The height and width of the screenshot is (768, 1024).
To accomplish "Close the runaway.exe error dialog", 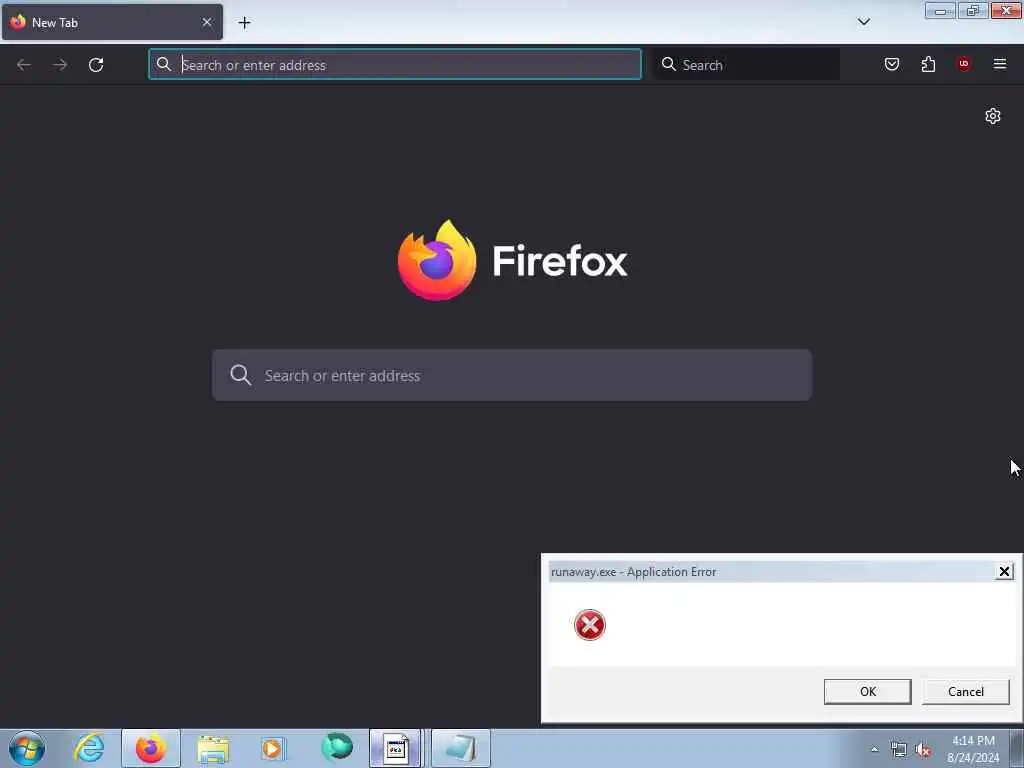I will tap(1004, 572).
